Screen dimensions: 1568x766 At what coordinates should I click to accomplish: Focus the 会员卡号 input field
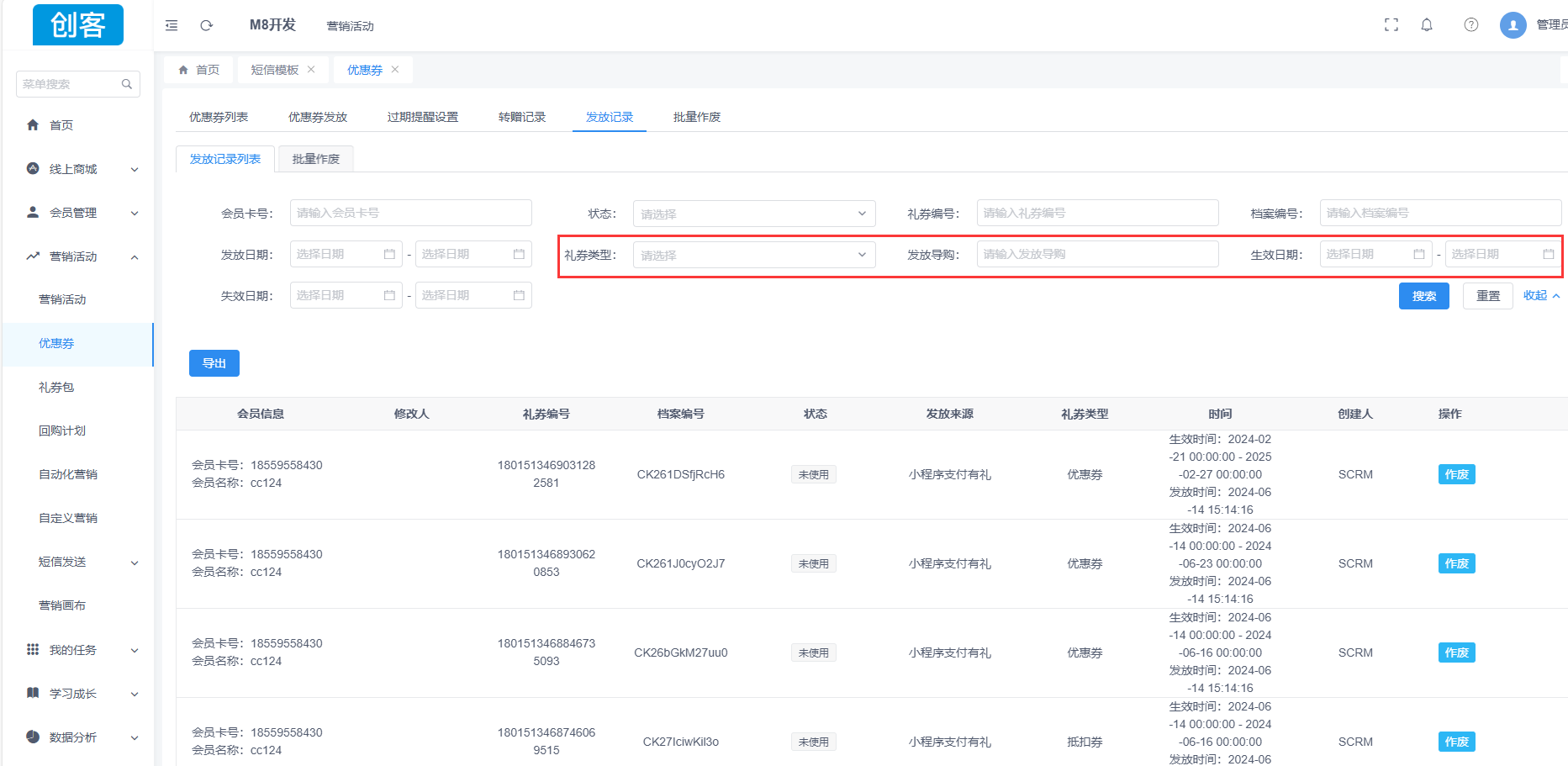pos(410,213)
